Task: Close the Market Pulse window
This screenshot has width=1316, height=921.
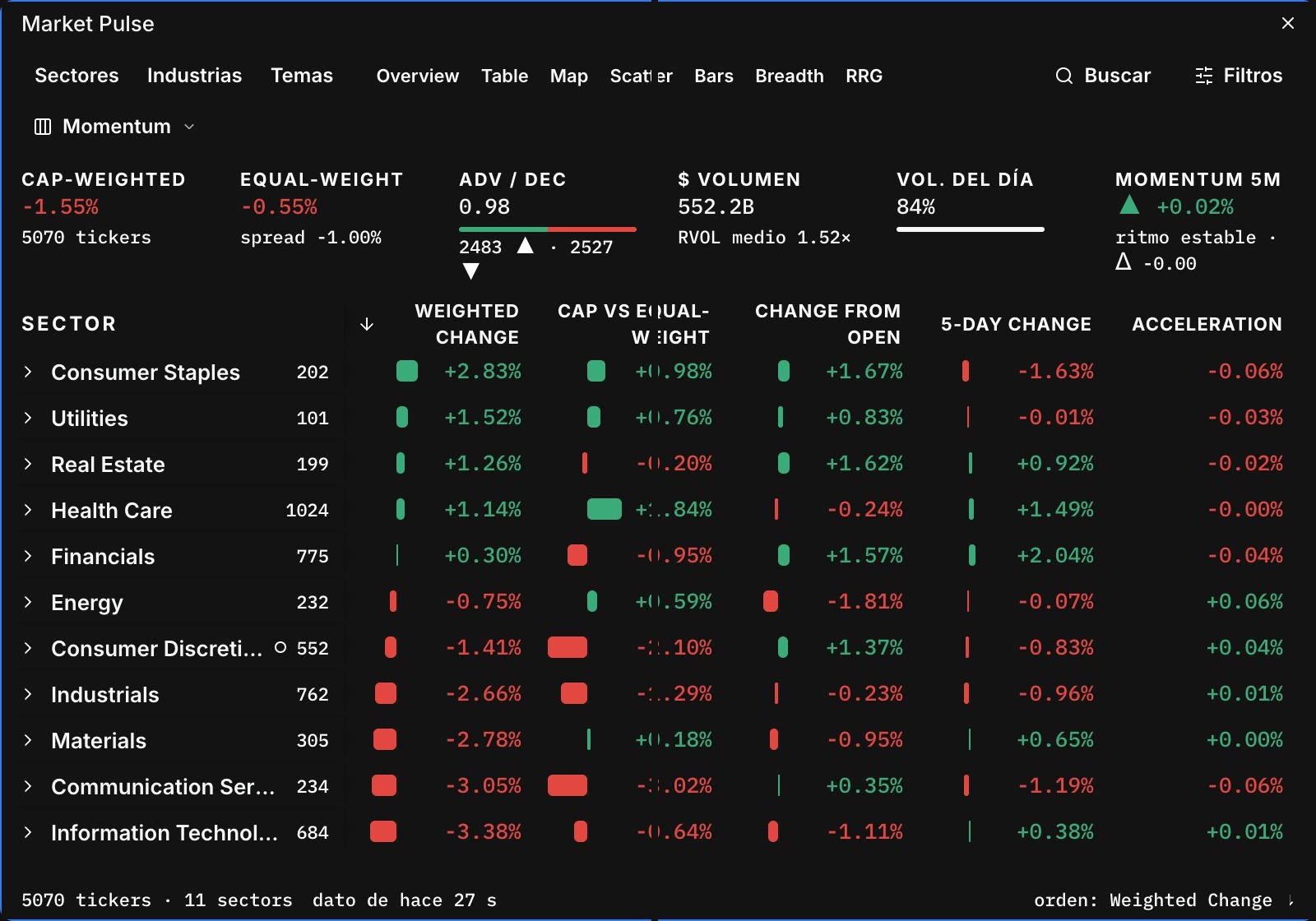Action: click(1288, 23)
